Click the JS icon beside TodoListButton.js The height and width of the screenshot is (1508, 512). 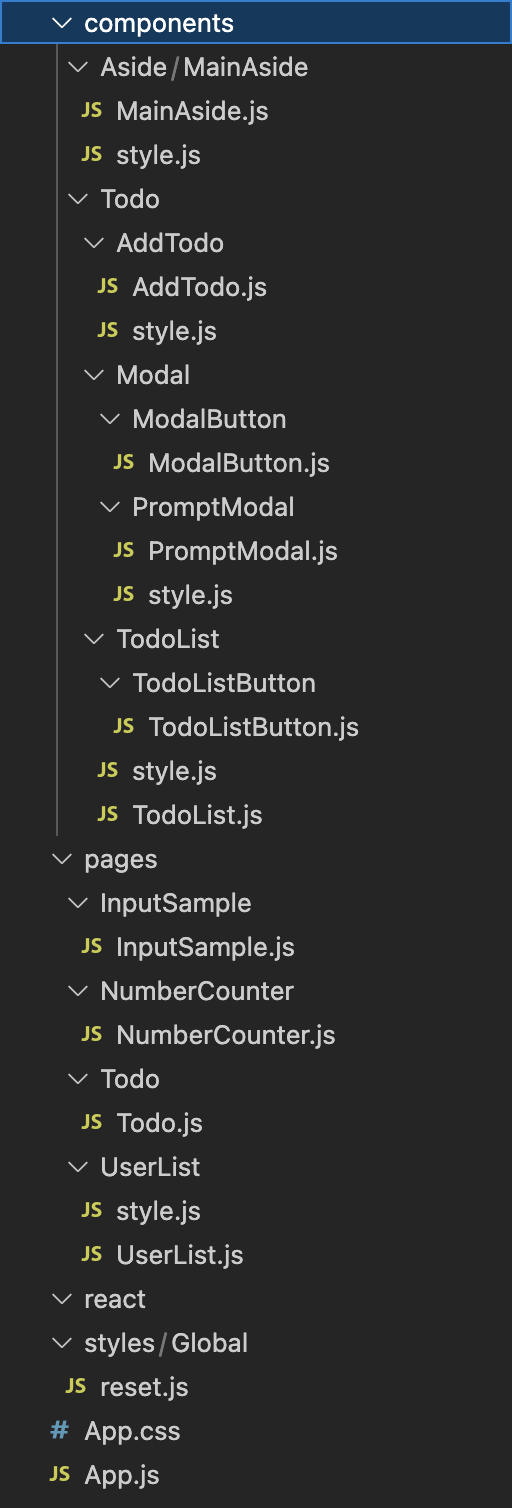(124, 727)
